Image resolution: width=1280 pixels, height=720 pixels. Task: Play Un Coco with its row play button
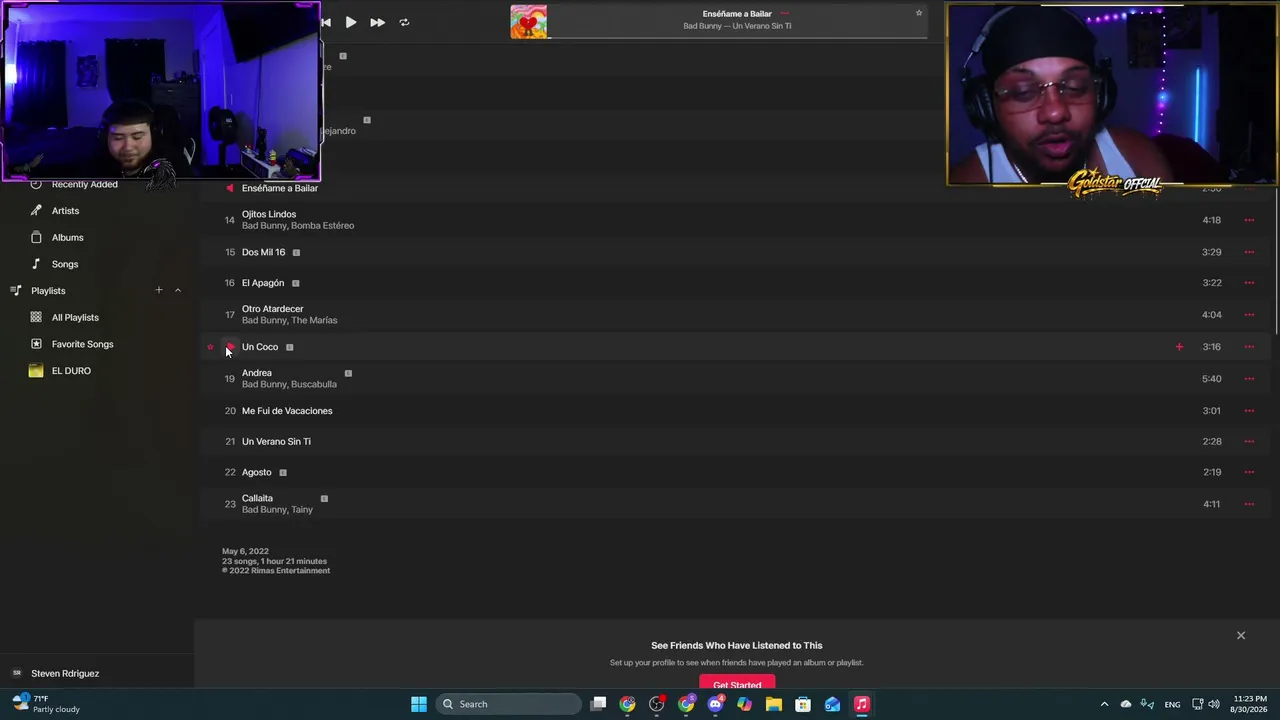pyautogui.click(x=230, y=347)
